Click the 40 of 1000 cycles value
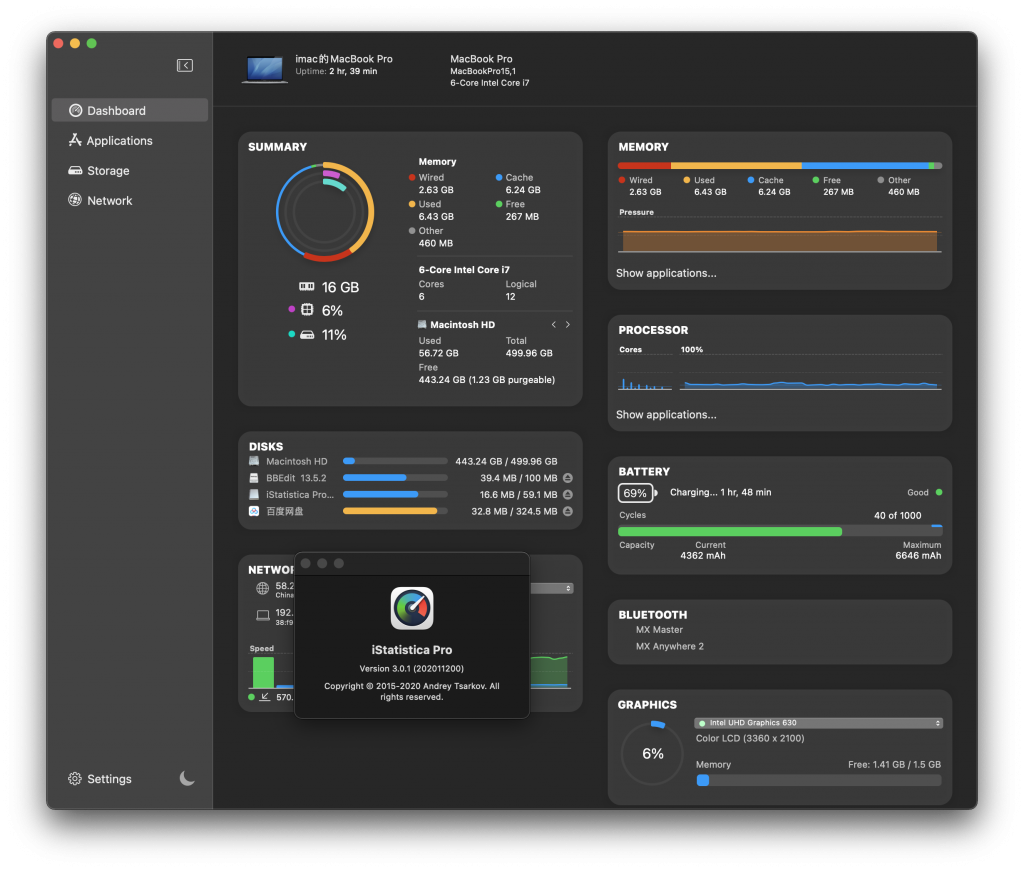1024x871 pixels. [x=897, y=515]
